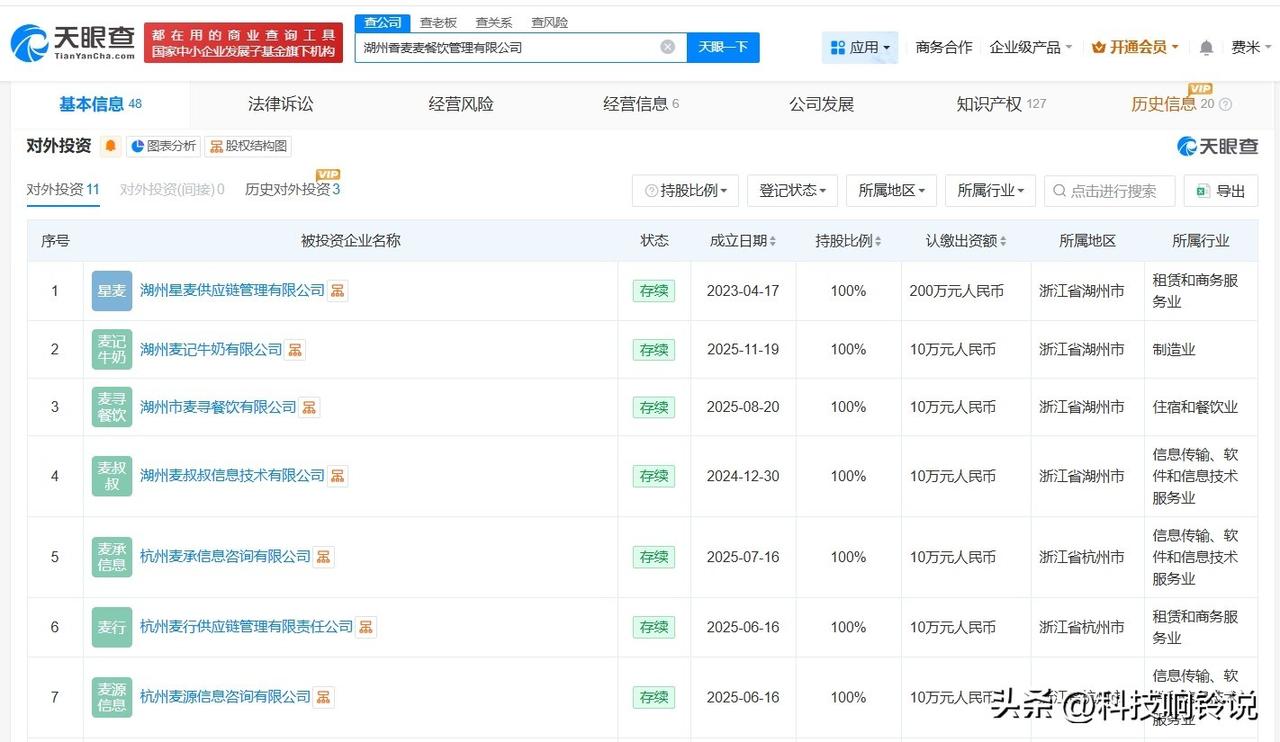
Task: Open the 登记状态 filter dropdown
Action: coord(793,190)
